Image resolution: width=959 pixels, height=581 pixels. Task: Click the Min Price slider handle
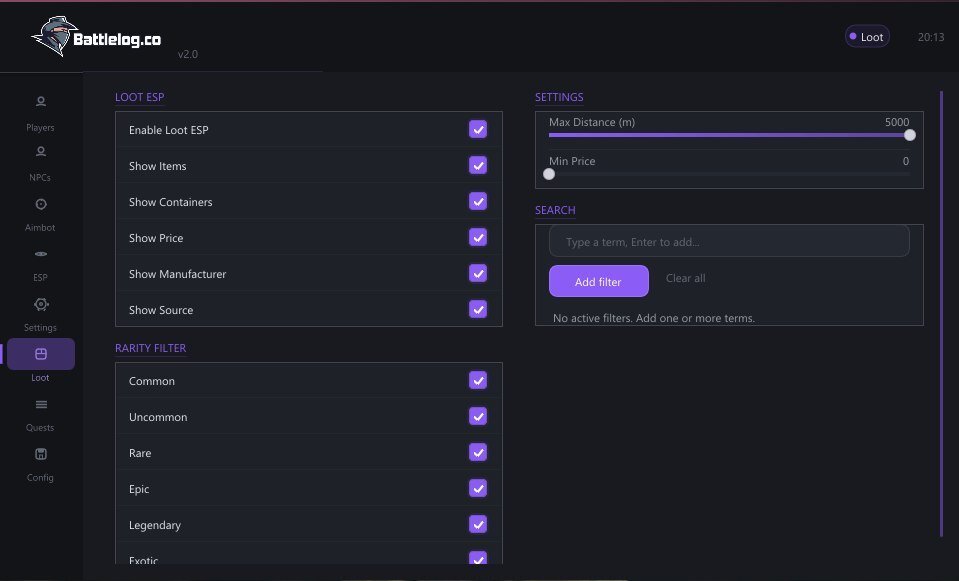[x=549, y=174]
